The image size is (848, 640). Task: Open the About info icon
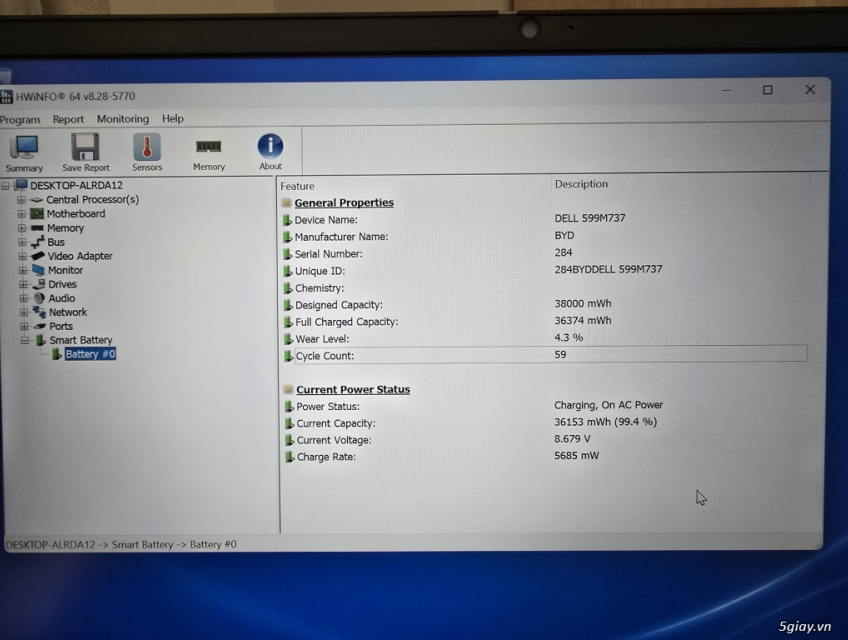pyautogui.click(x=269, y=145)
